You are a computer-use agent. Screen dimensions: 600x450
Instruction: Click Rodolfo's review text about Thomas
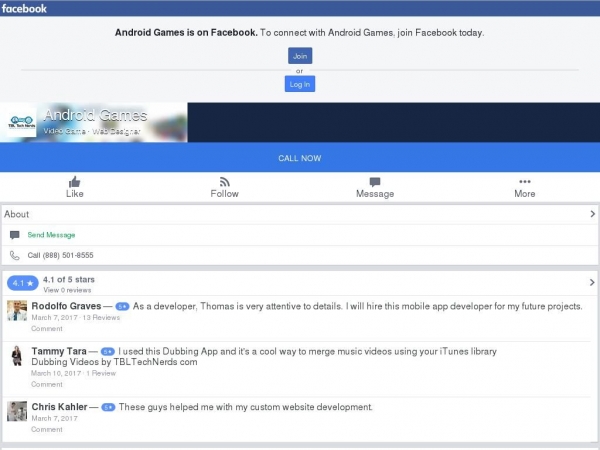pyautogui.click(x=357, y=307)
